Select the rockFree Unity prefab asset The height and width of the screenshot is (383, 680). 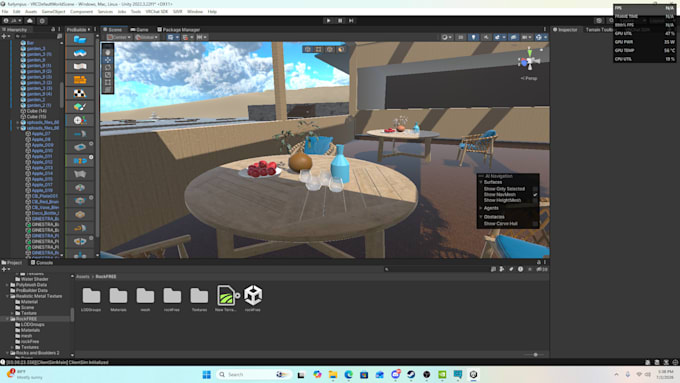(253, 298)
